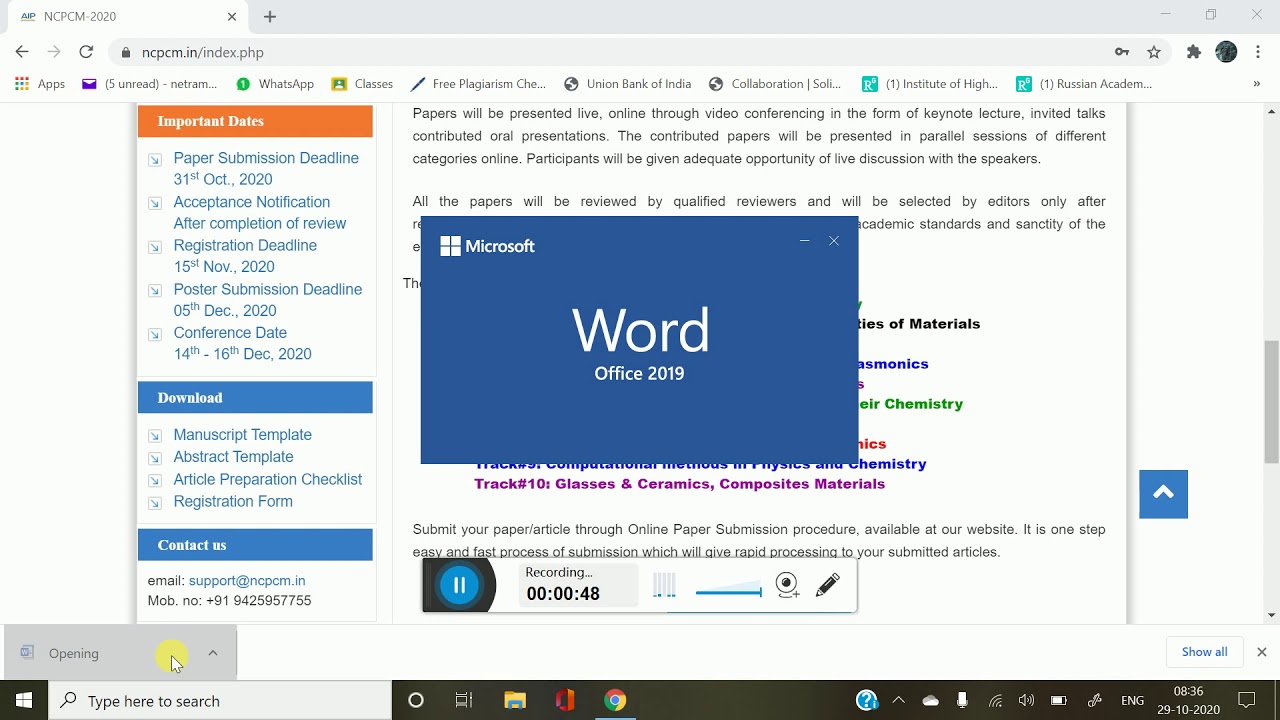Select the recorder pencil annotation tool

(x=828, y=585)
